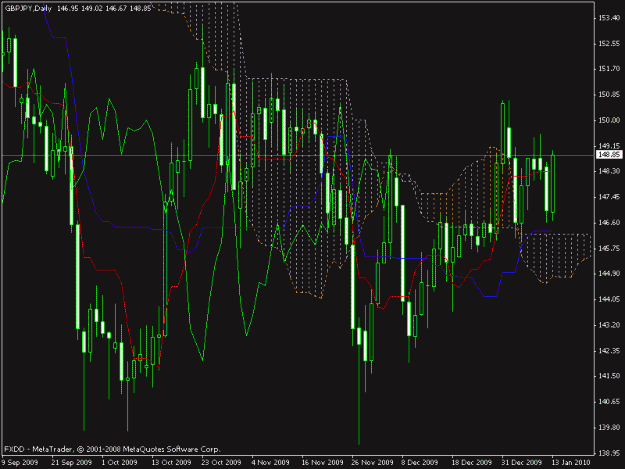The height and width of the screenshot is (469, 625).
Task: Click the 144.90 price axis label
Action: [609, 273]
